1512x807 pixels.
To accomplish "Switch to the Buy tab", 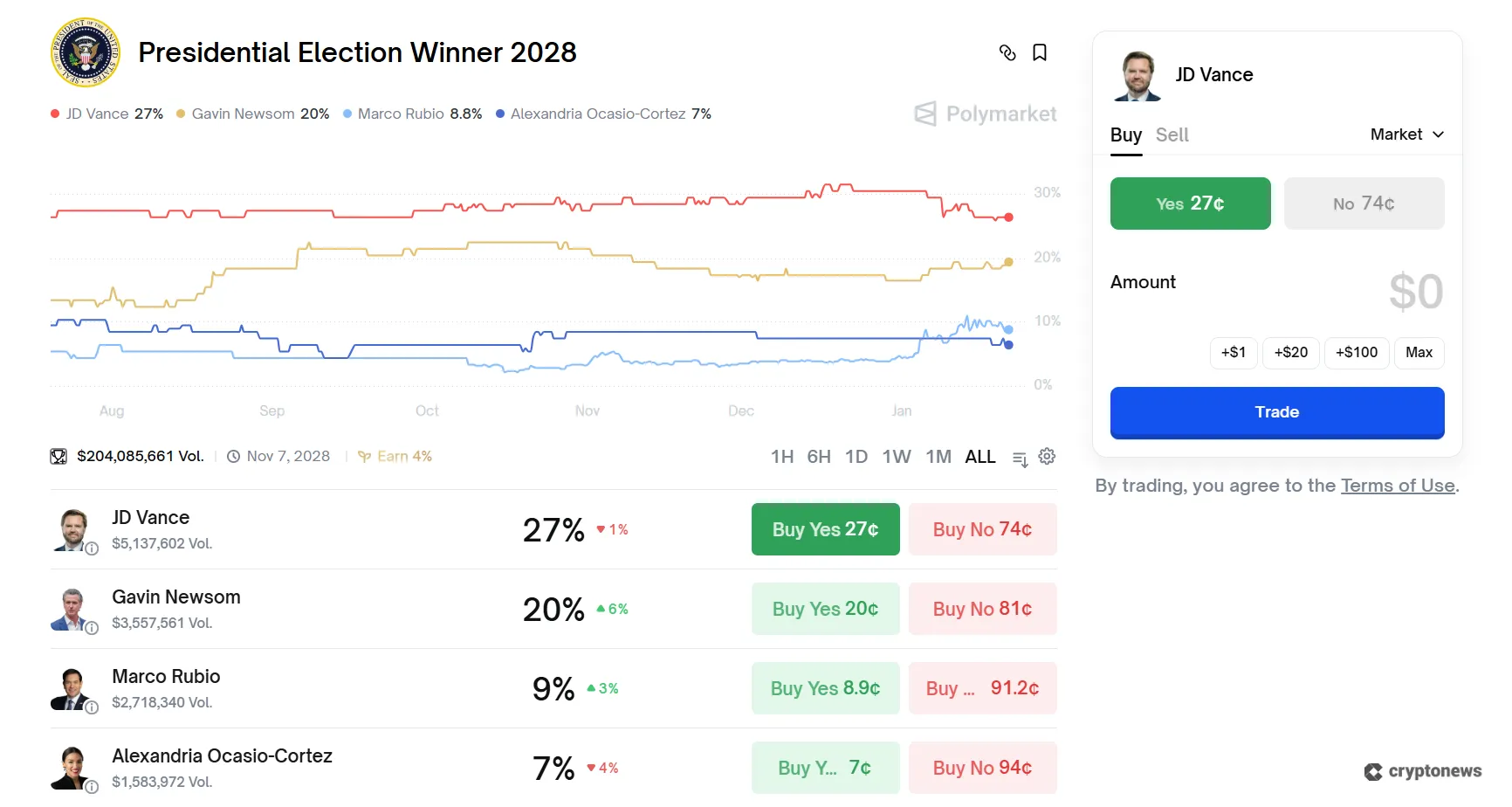I will pos(1125,135).
